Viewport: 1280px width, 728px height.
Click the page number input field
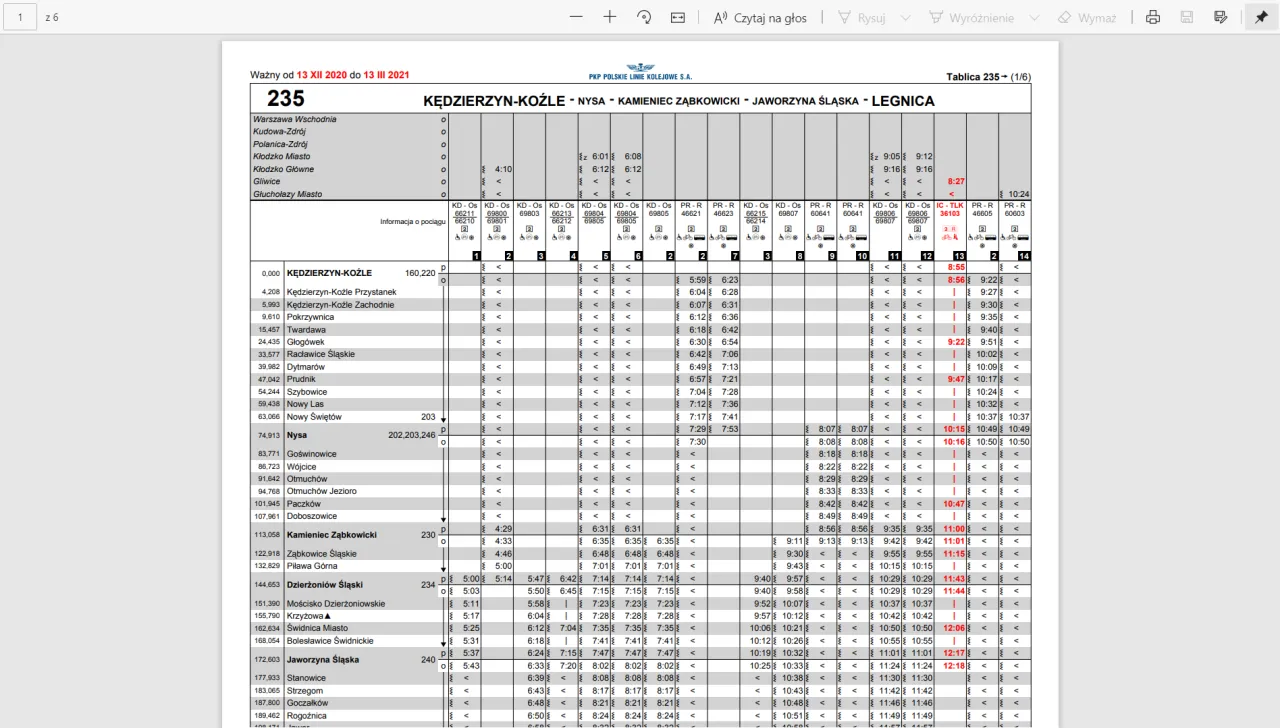pyautogui.click(x=20, y=17)
